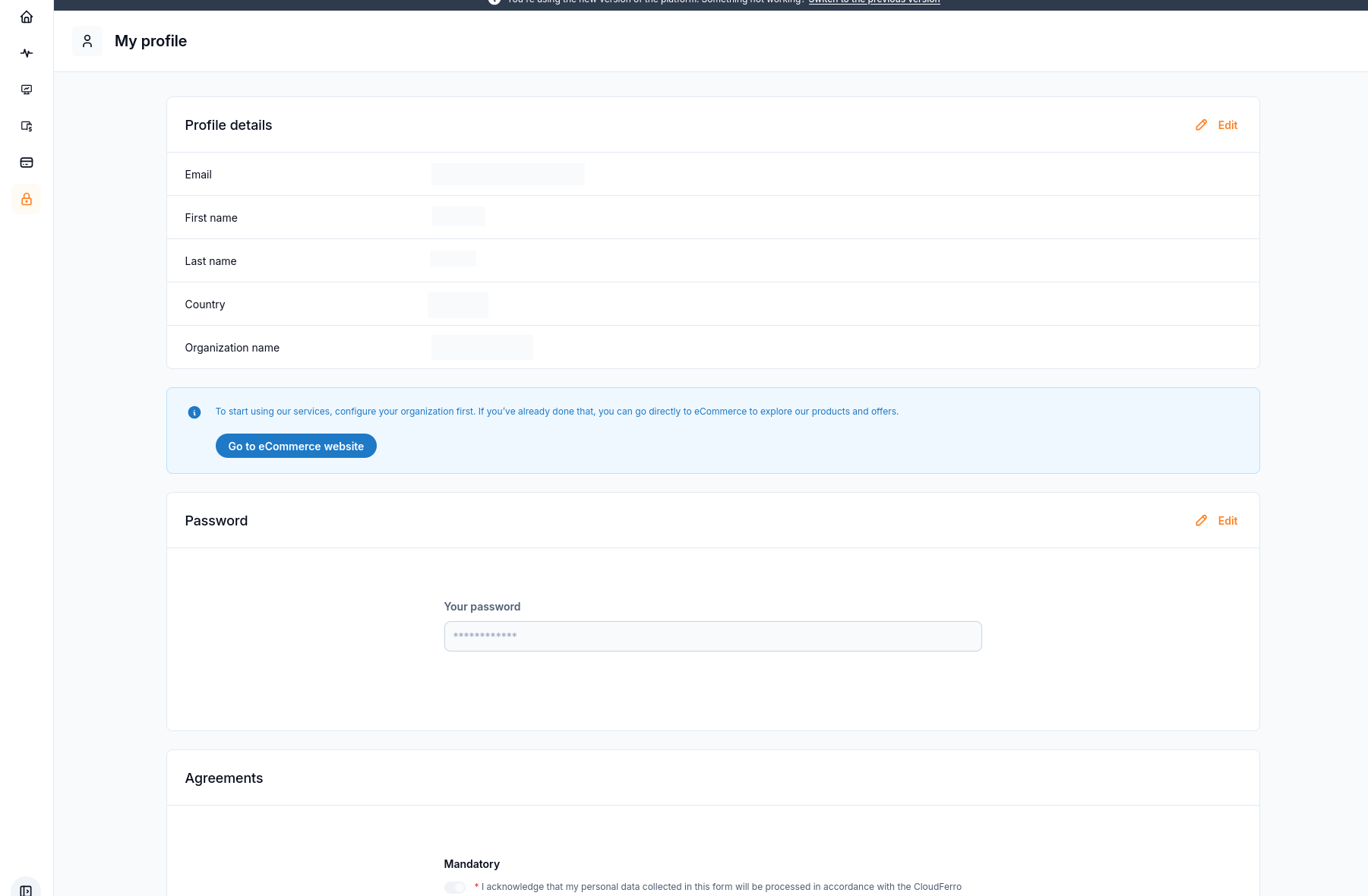Click the 'Last name' label
The width and height of the screenshot is (1368, 896).
tap(210, 261)
